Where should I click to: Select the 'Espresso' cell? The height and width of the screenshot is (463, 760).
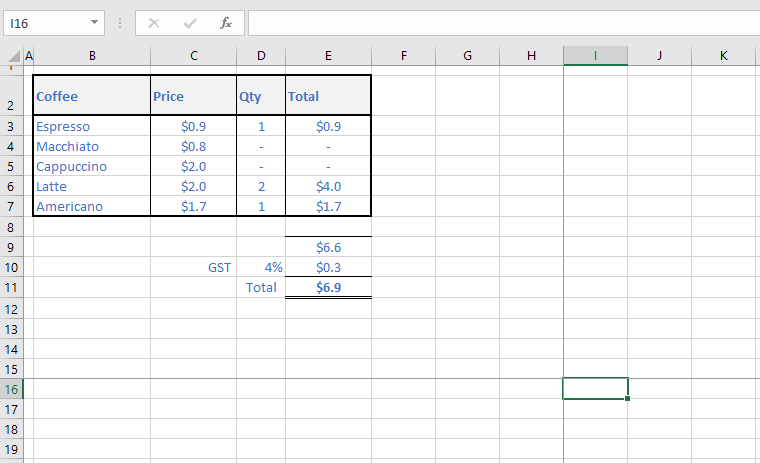tap(92, 126)
